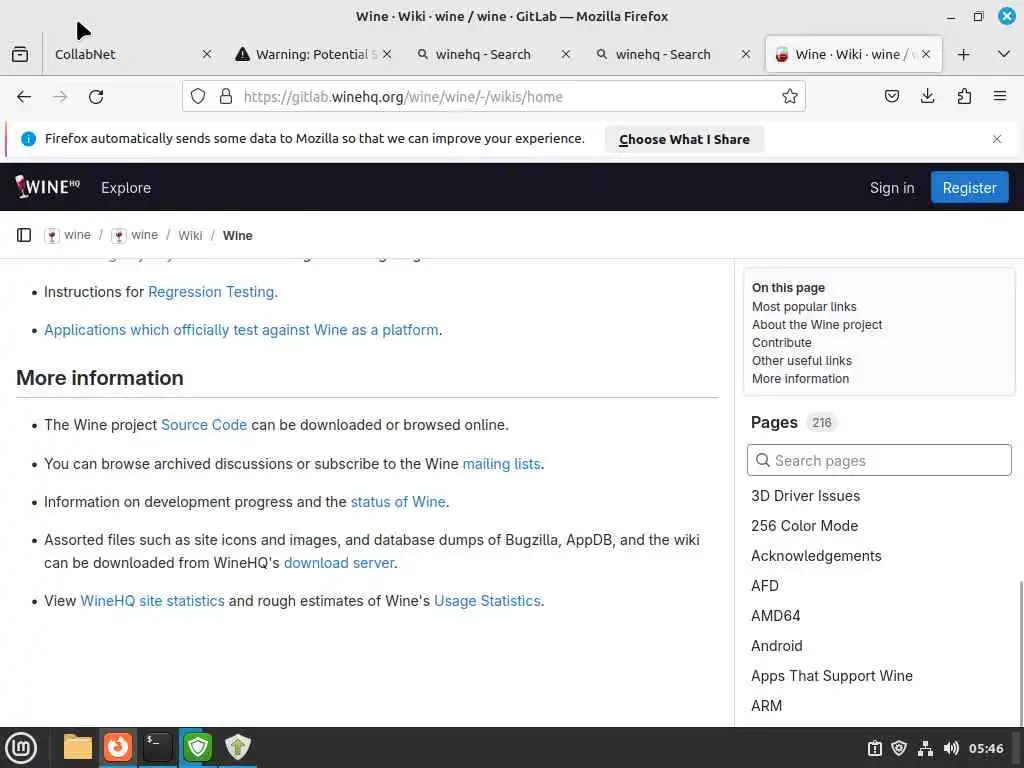Open the Pocket save icon
This screenshot has height=768, width=1024.
(x=891, y=97)
